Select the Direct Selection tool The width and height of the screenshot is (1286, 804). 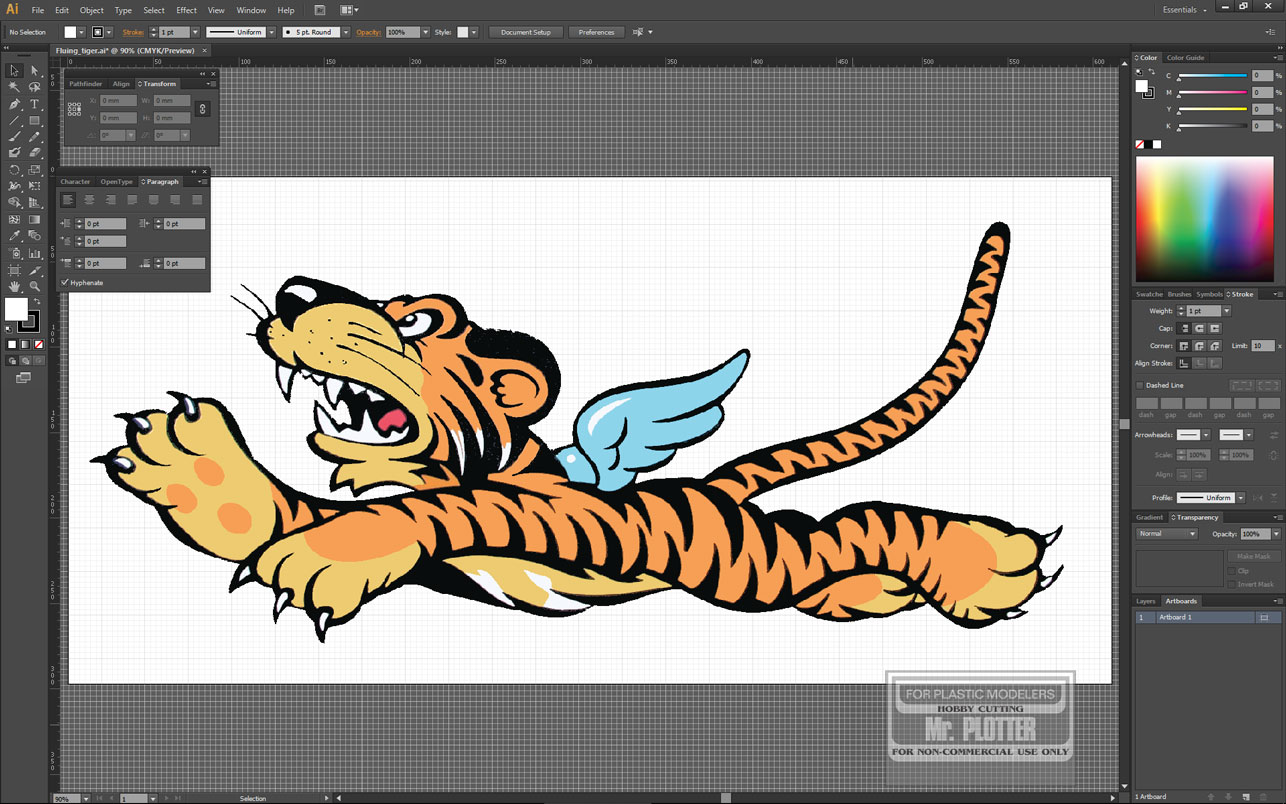(34, 71)
